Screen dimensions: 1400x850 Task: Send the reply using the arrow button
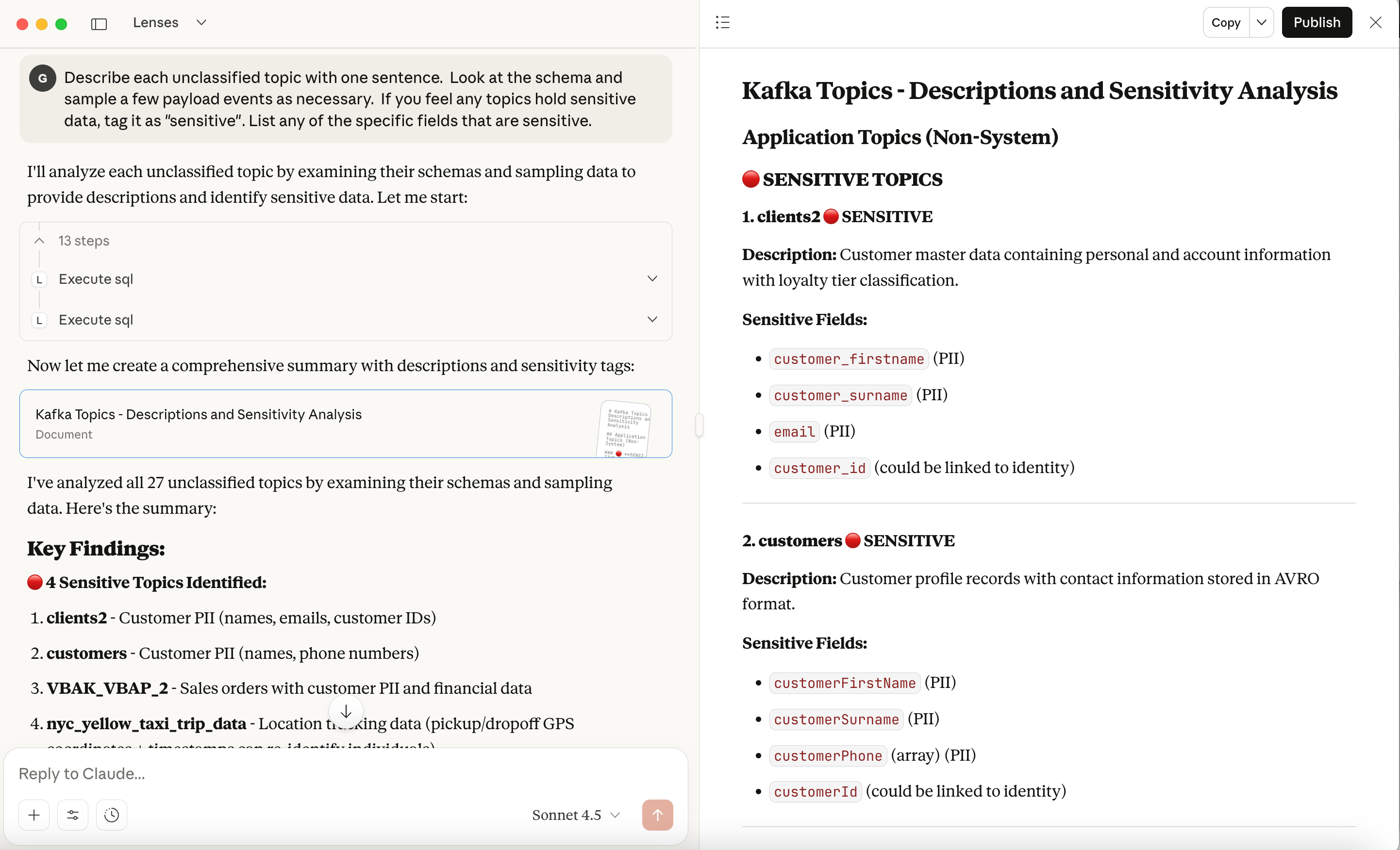tap(657, 815)
